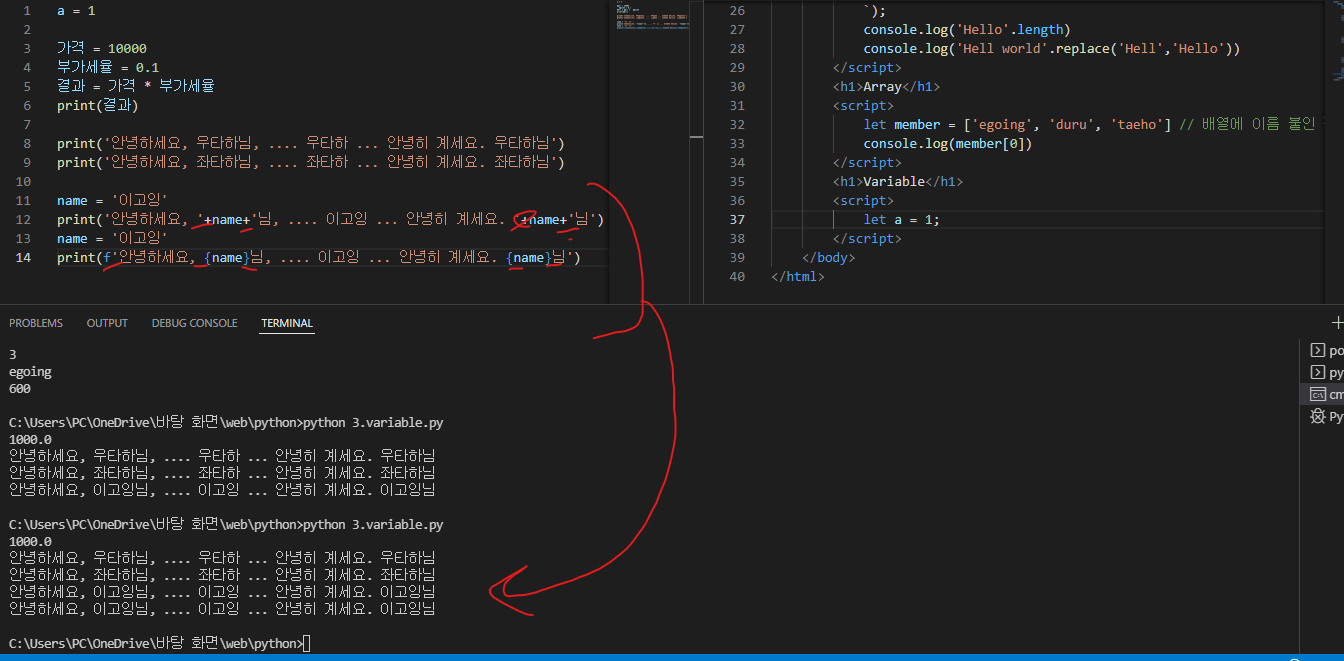Click line number 26 in the HTML gutter
Screen dimensions: 1344x661
738,10
